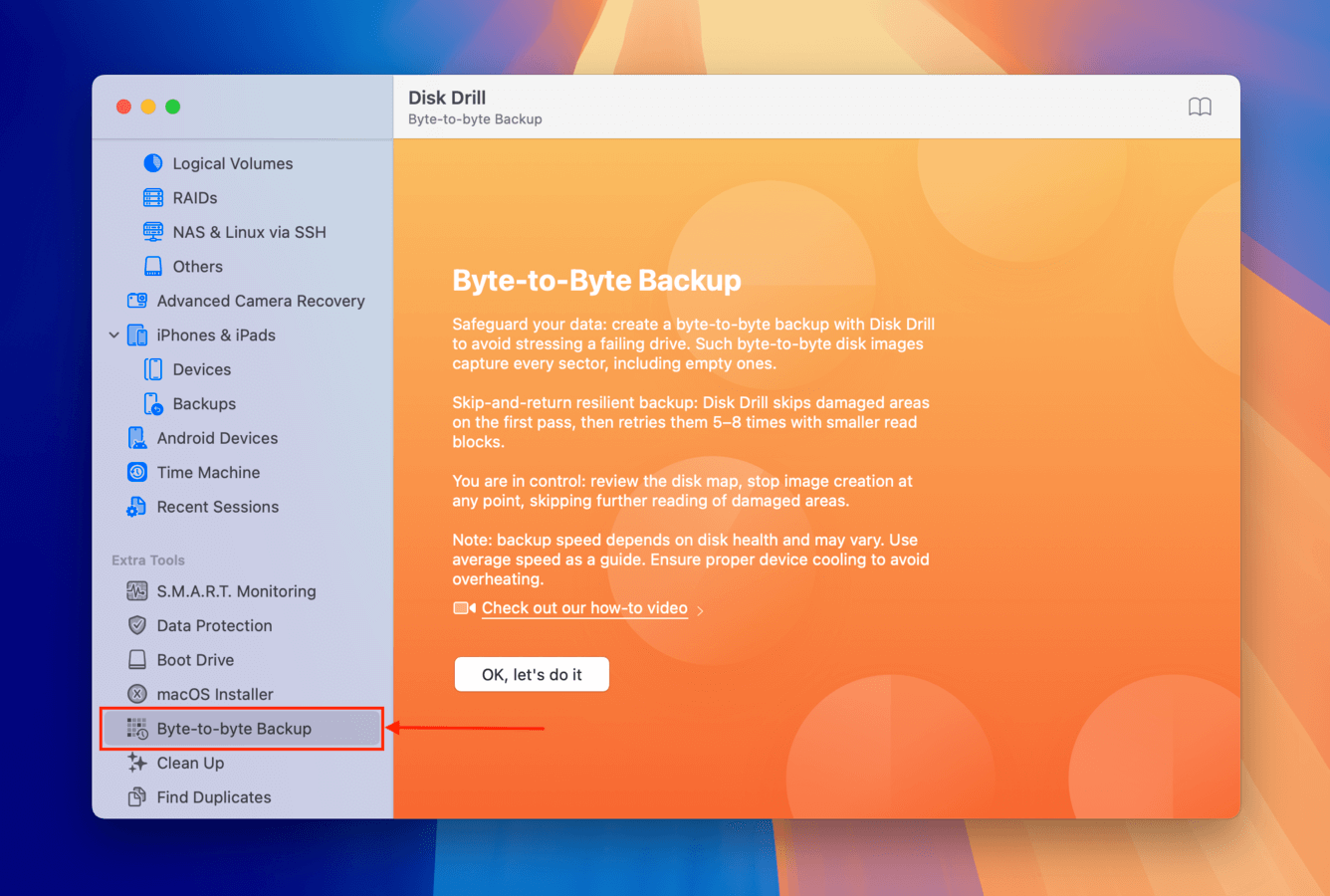The image size is (1330, 896).
Task: Open Clean Up tool
Action: click(190, 764)
